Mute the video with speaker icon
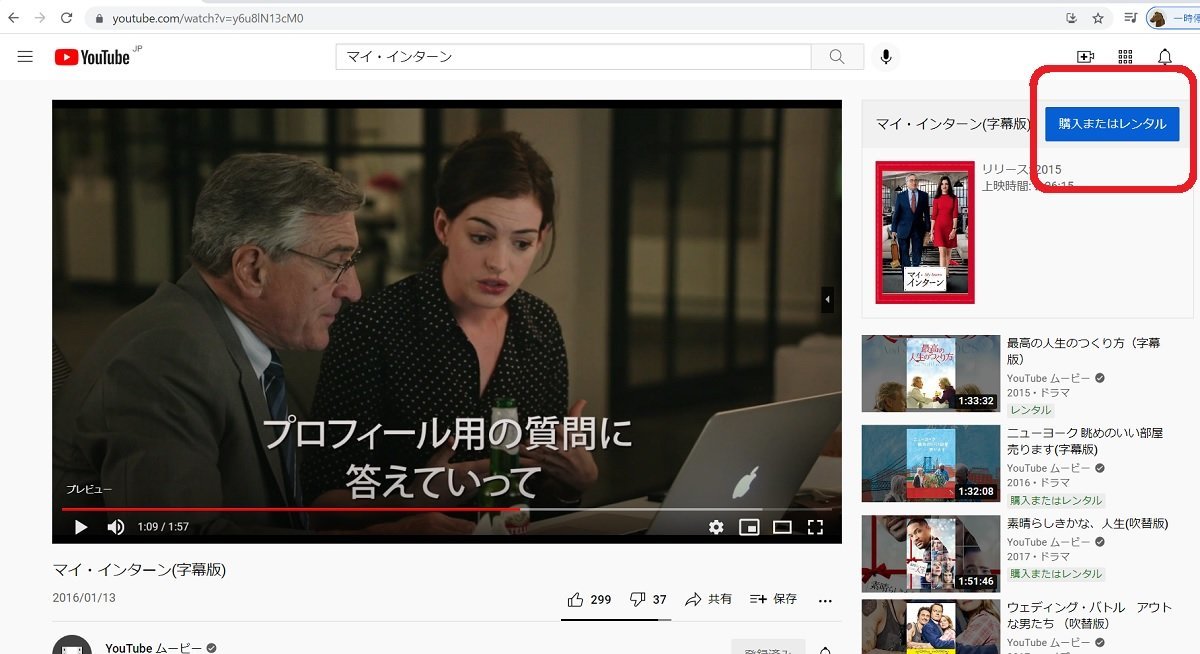Screen dimensions: 1200x654 pos(116,527)
